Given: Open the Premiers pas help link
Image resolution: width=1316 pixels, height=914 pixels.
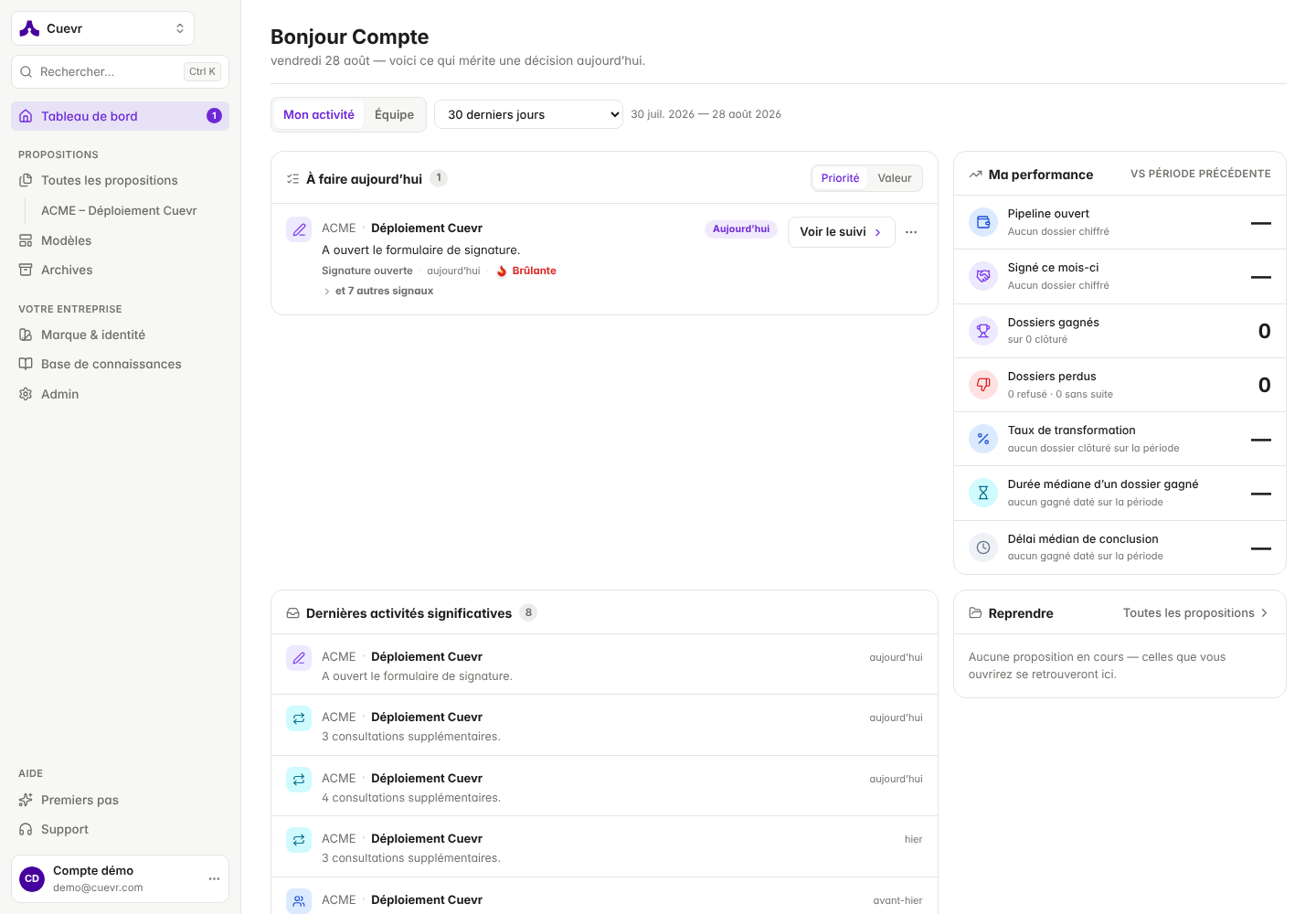Looking at the screenshot, I should 120,800.
